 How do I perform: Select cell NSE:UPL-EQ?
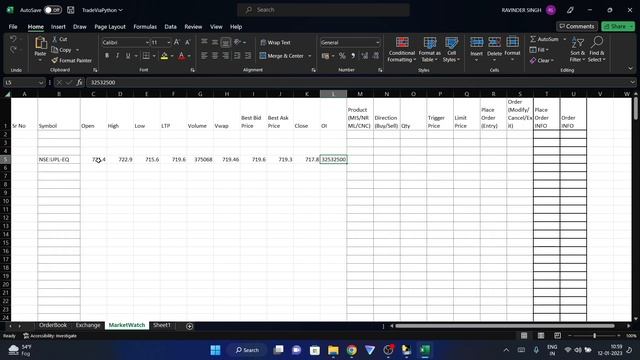click(59, 159)
